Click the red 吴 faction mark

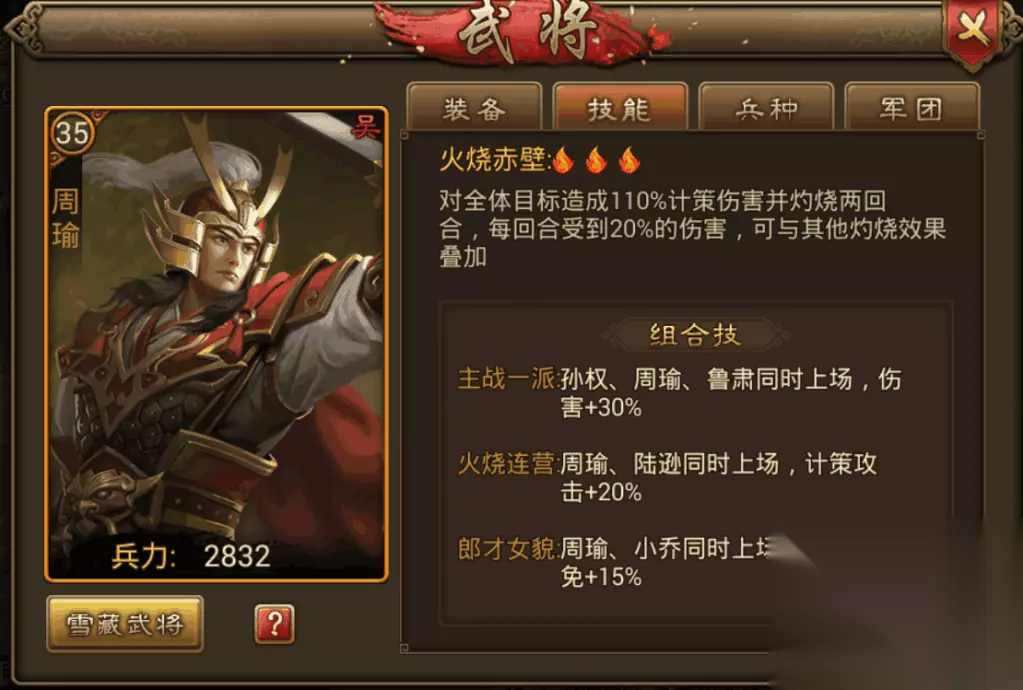coord(365,127)
